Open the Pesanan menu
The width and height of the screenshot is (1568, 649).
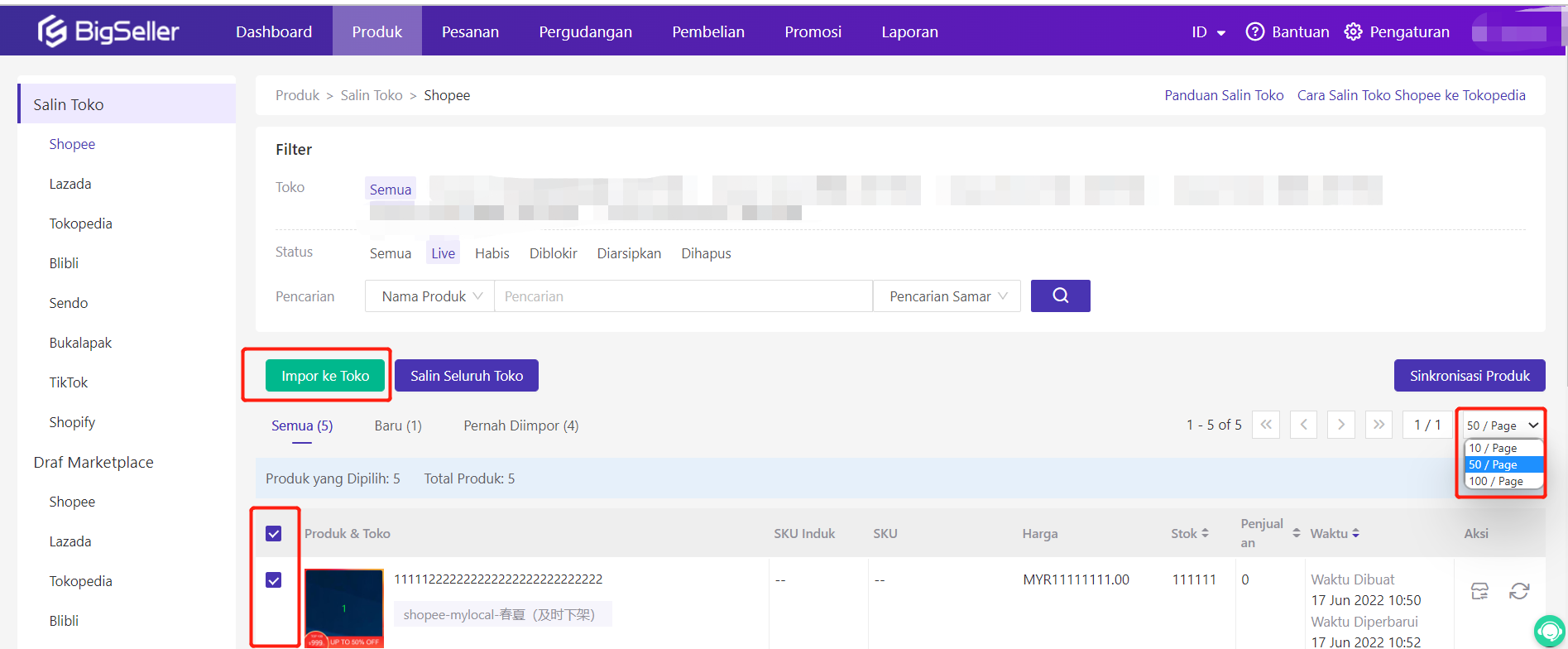click(470, 31)
